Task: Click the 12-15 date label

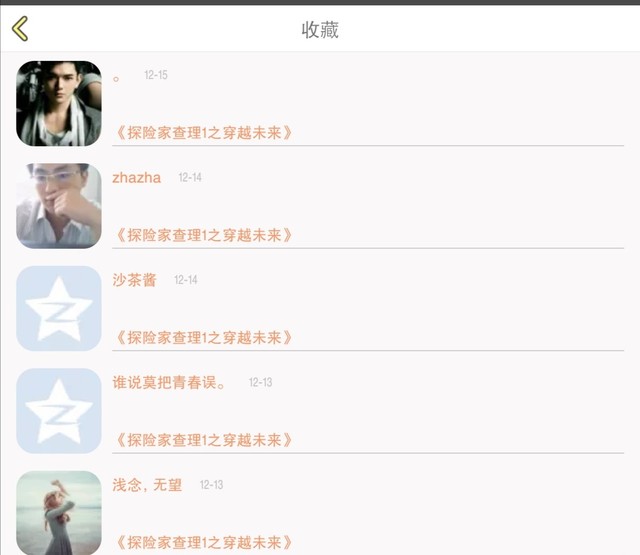Action: tap(156, 75)
